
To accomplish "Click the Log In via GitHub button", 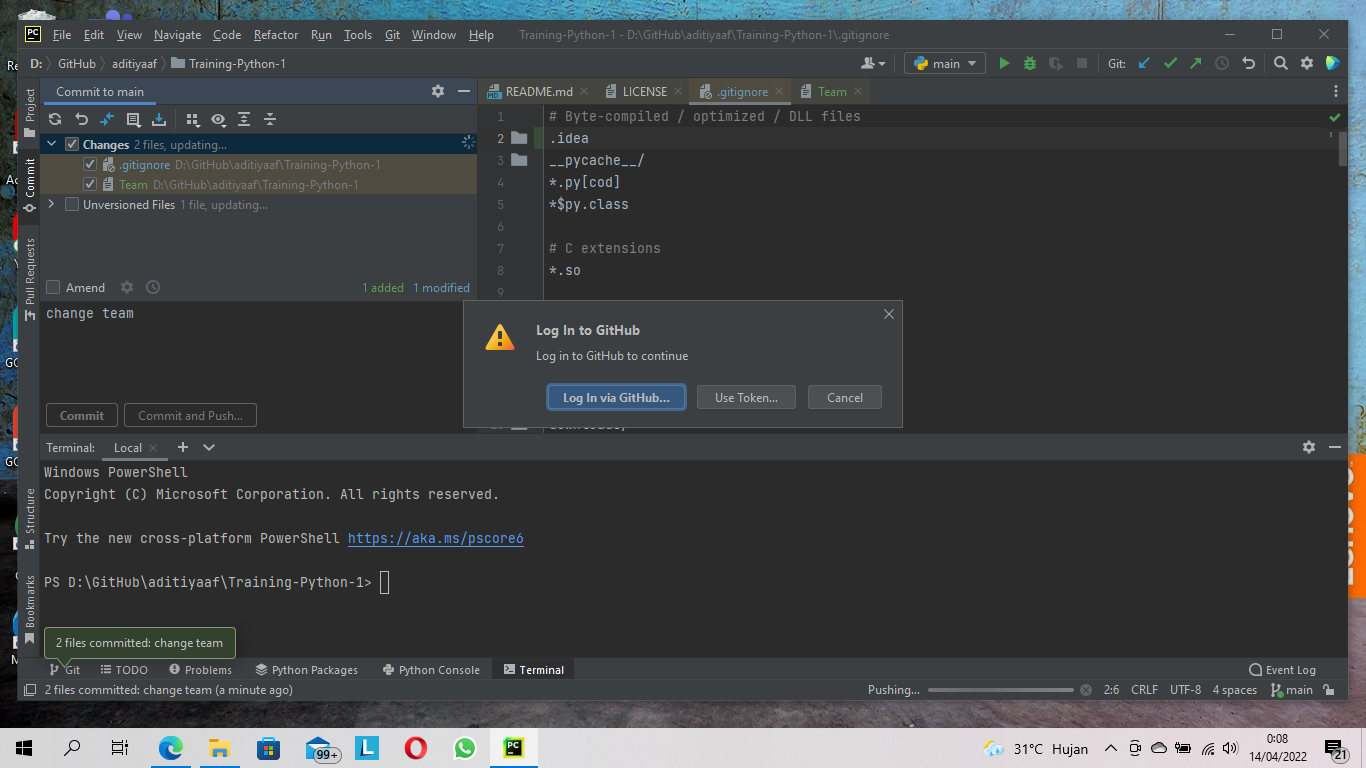I will tap(616, 396).
